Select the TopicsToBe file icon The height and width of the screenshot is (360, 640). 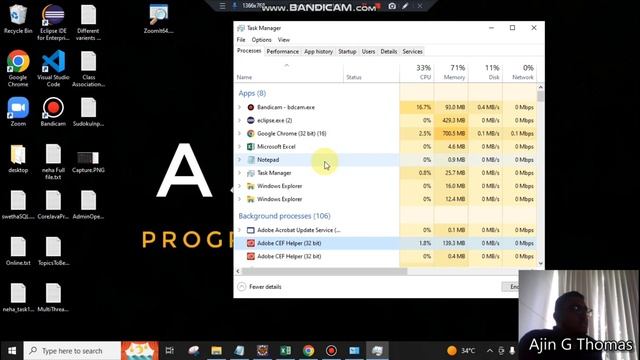tap(53, 251)
